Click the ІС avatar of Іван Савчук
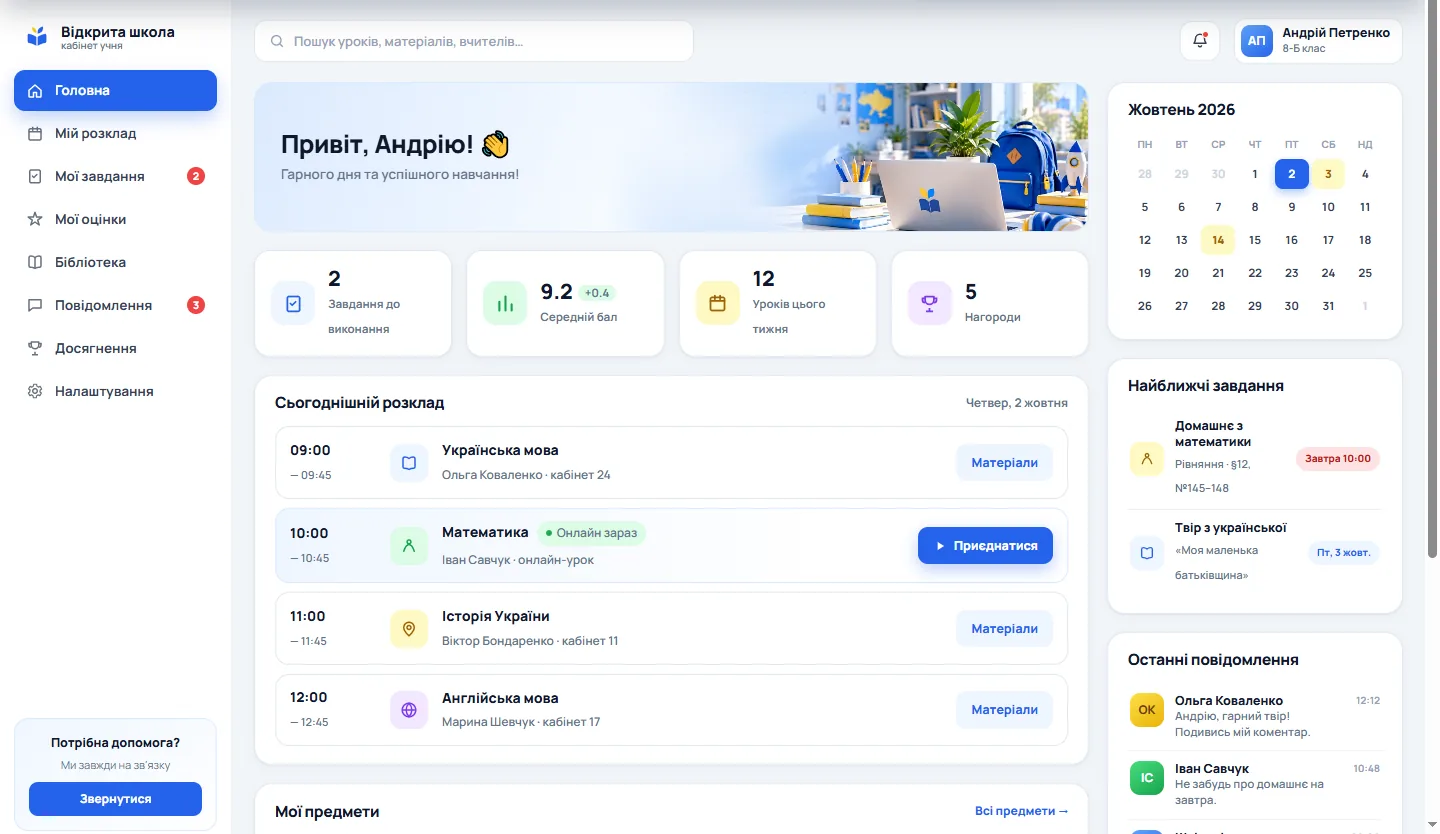This screenshot has width=1440, height=834. coord(1146,778)
